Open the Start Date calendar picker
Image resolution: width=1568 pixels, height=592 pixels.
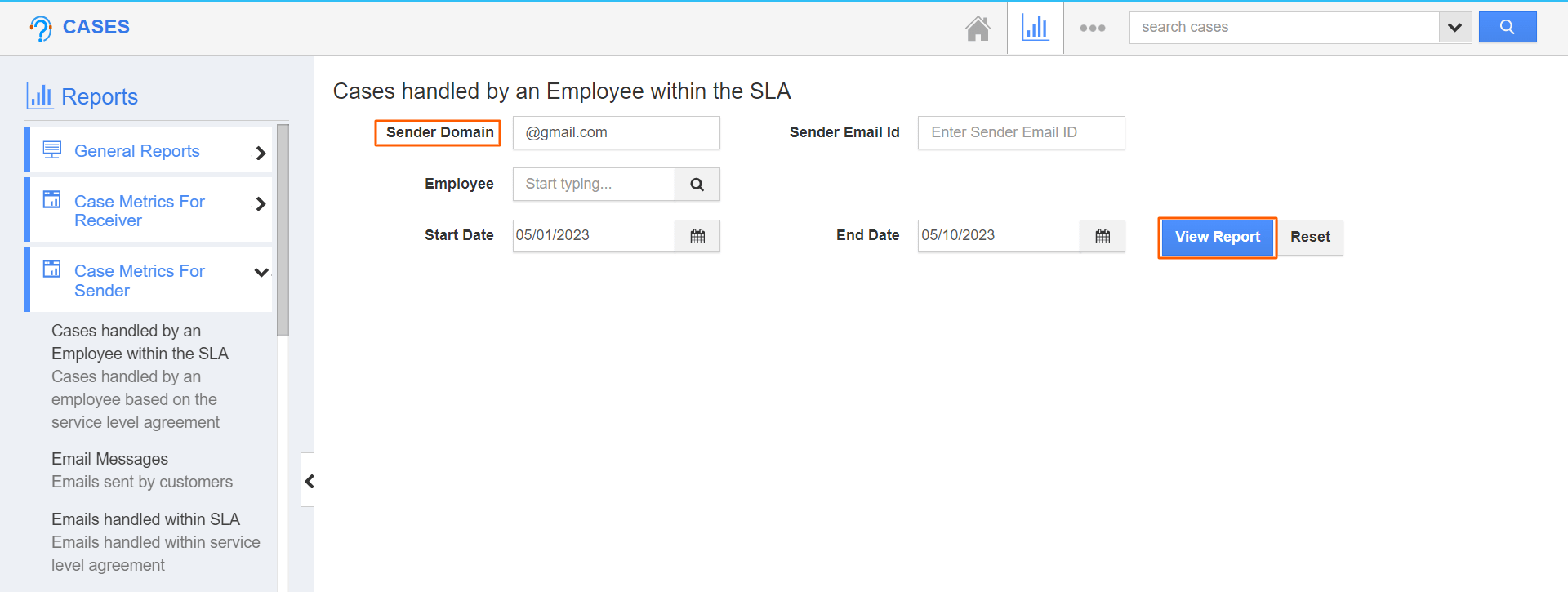pyautogui.click(x=697, y=236)
